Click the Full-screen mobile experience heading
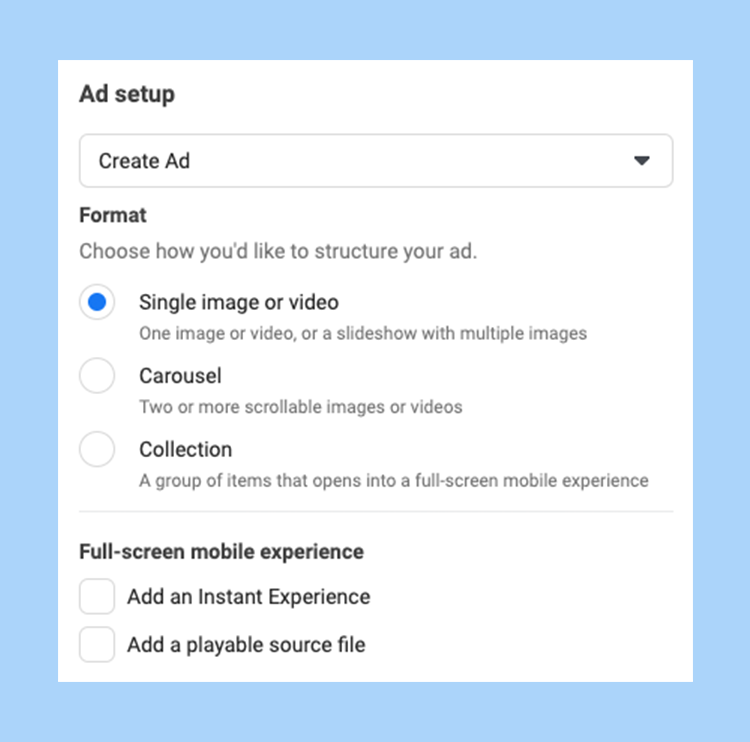The height and width of the screenshot is (742, 750). 221,552
